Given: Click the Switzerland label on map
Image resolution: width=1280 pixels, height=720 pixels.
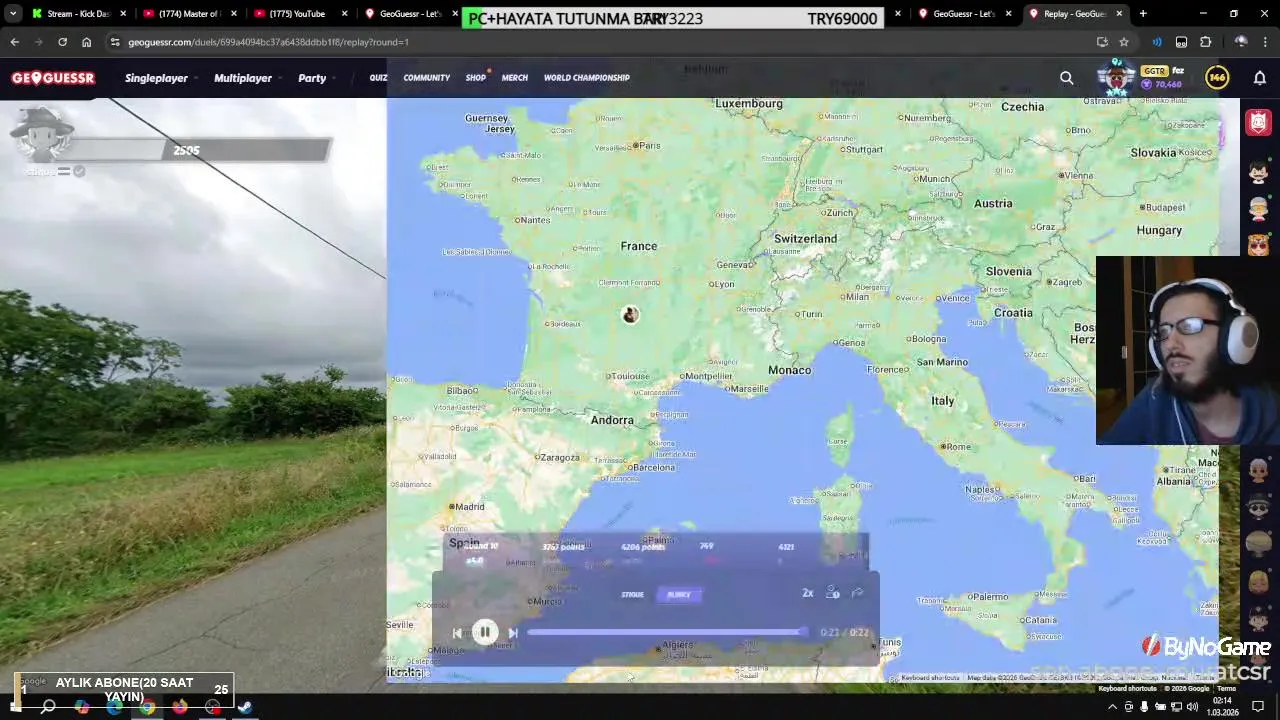Looking at the screenshot, I should pyautogui.click(x=805, y=239).
